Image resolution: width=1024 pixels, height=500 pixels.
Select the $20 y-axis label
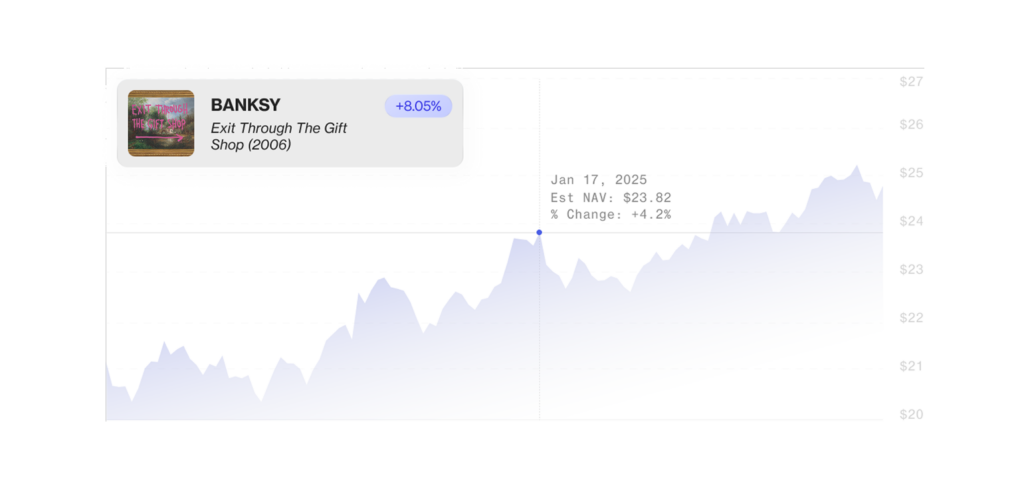click(x=910, y=414)
